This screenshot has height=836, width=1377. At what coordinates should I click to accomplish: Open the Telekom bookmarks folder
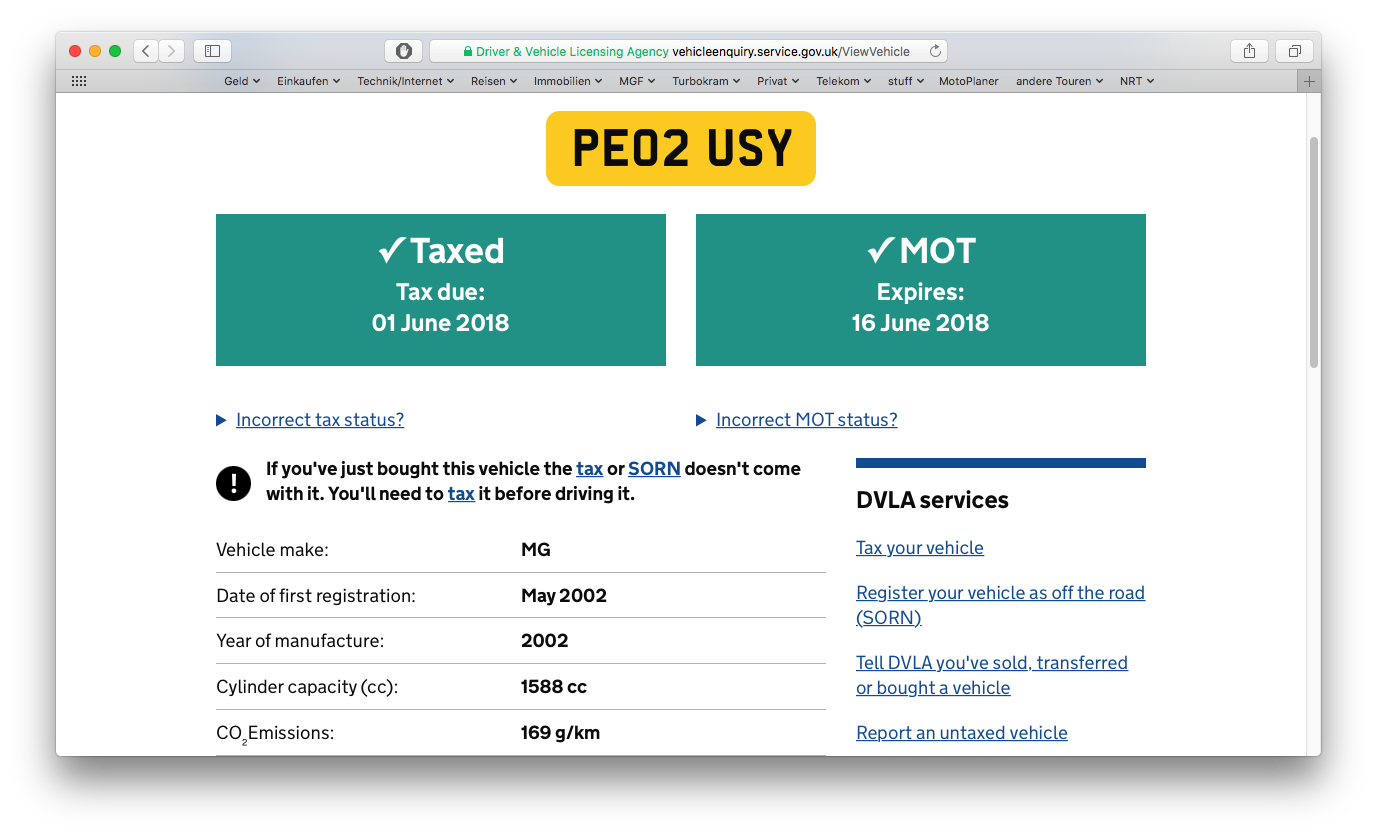pos(843,81)
